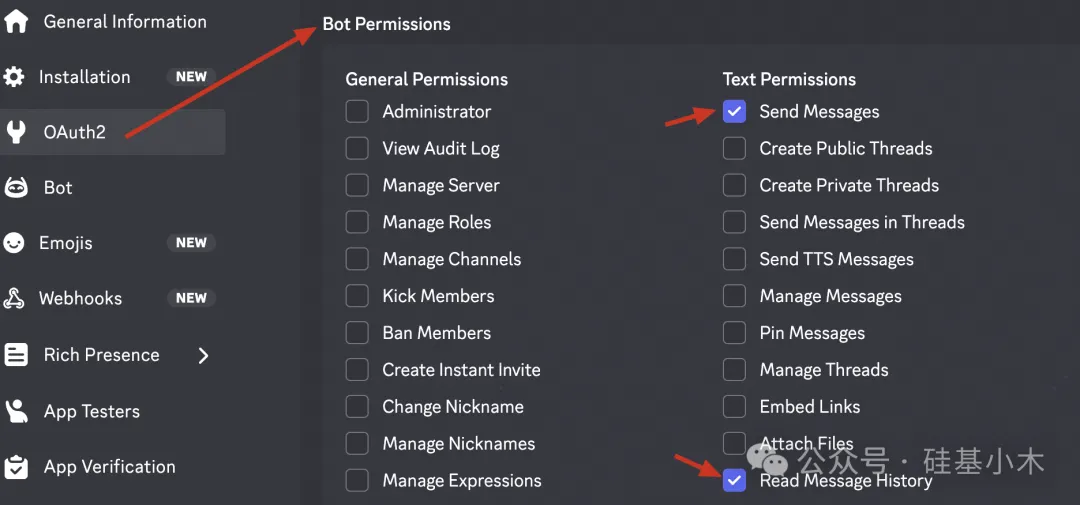Viewport: 1080px width, 505px height.
Task: Click the Create Public Threads label
Action: 845,149
